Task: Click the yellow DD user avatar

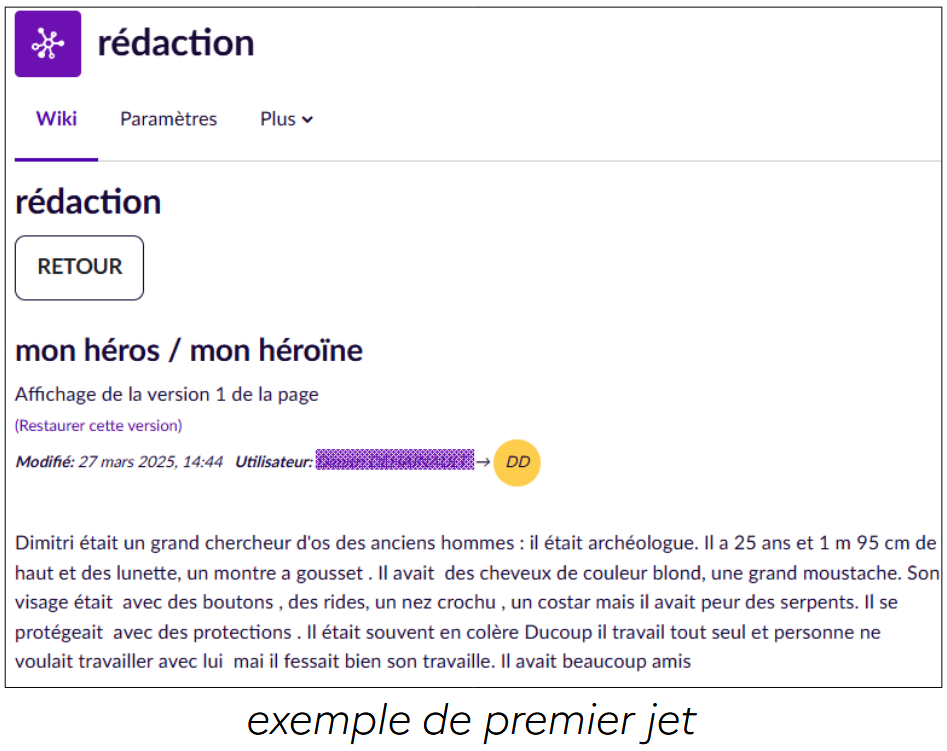Action: [517, 462]
